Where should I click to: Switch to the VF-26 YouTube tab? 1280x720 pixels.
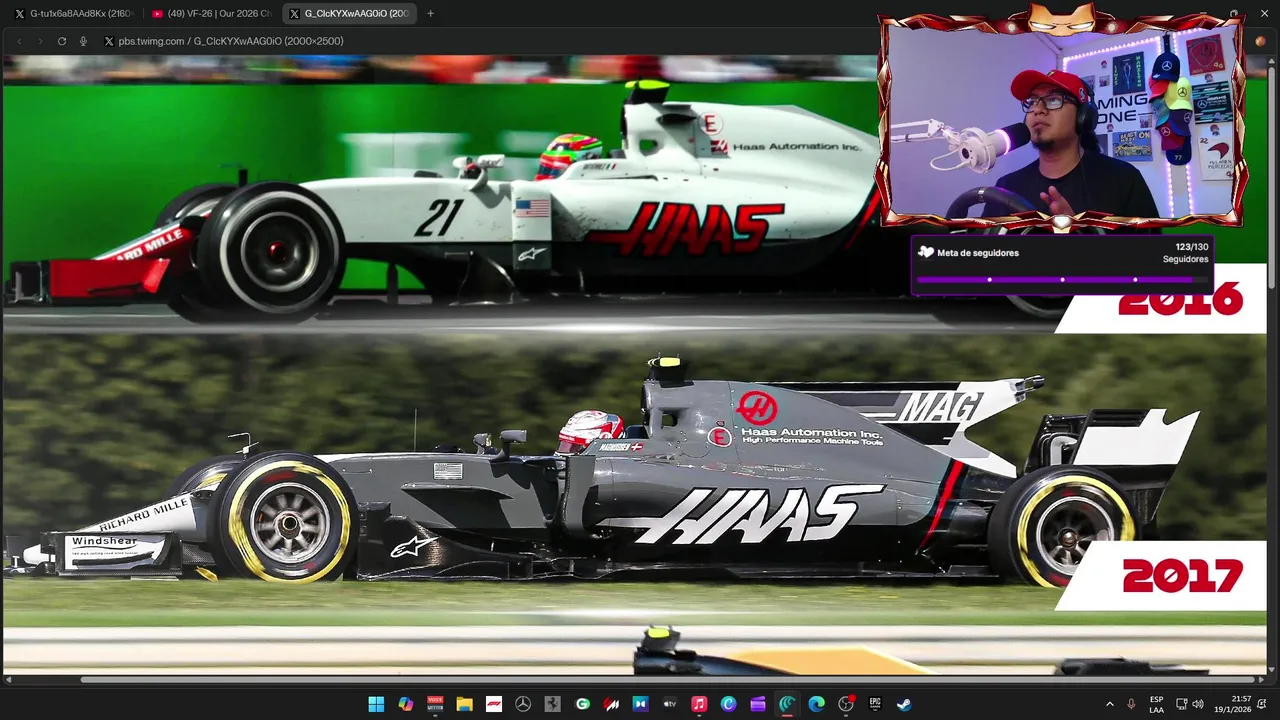pos(211,14)
